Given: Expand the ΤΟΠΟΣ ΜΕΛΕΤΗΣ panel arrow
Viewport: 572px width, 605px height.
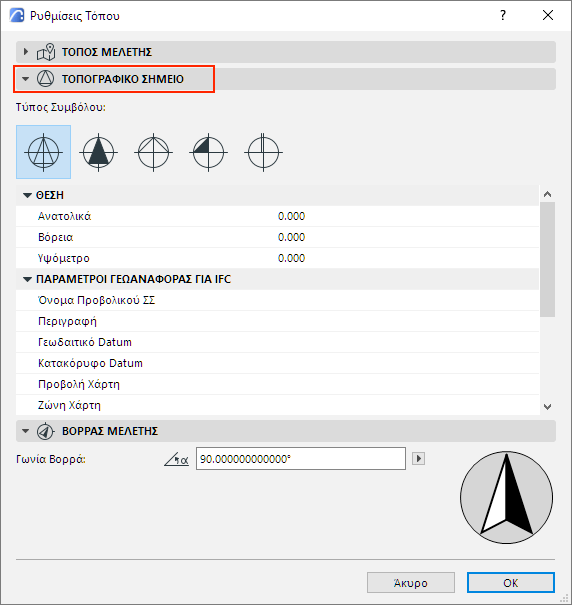Looking at the screenshot, I should pyautogui.click(x=26, y=52).
